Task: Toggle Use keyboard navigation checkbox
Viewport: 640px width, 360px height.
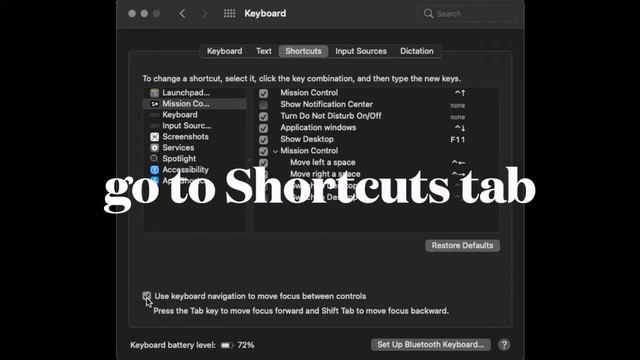Action: click(x=147, y=296)
